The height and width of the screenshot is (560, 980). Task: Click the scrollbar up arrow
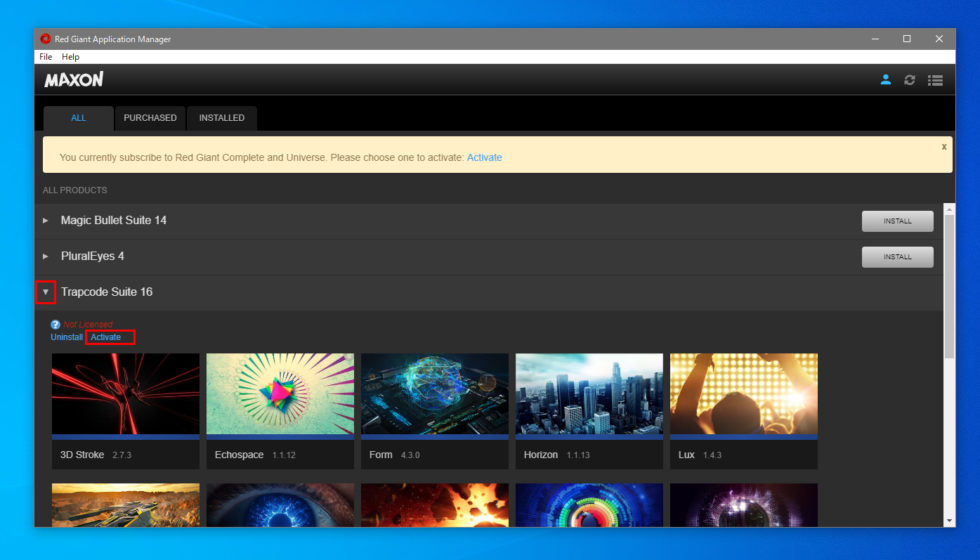pos(949,209)
